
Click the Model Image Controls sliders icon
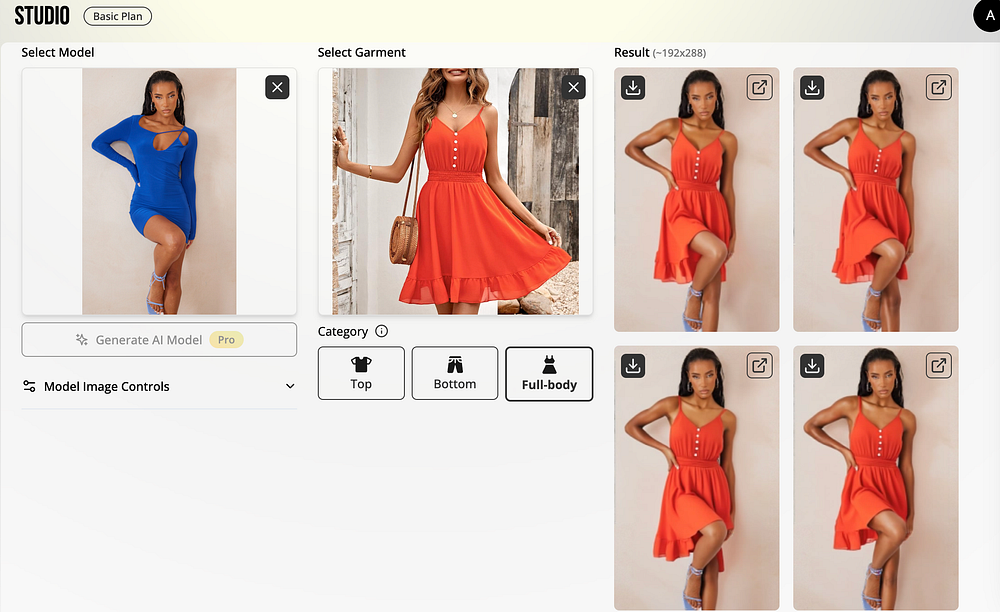pyautogui.click(x=29, y=386)
